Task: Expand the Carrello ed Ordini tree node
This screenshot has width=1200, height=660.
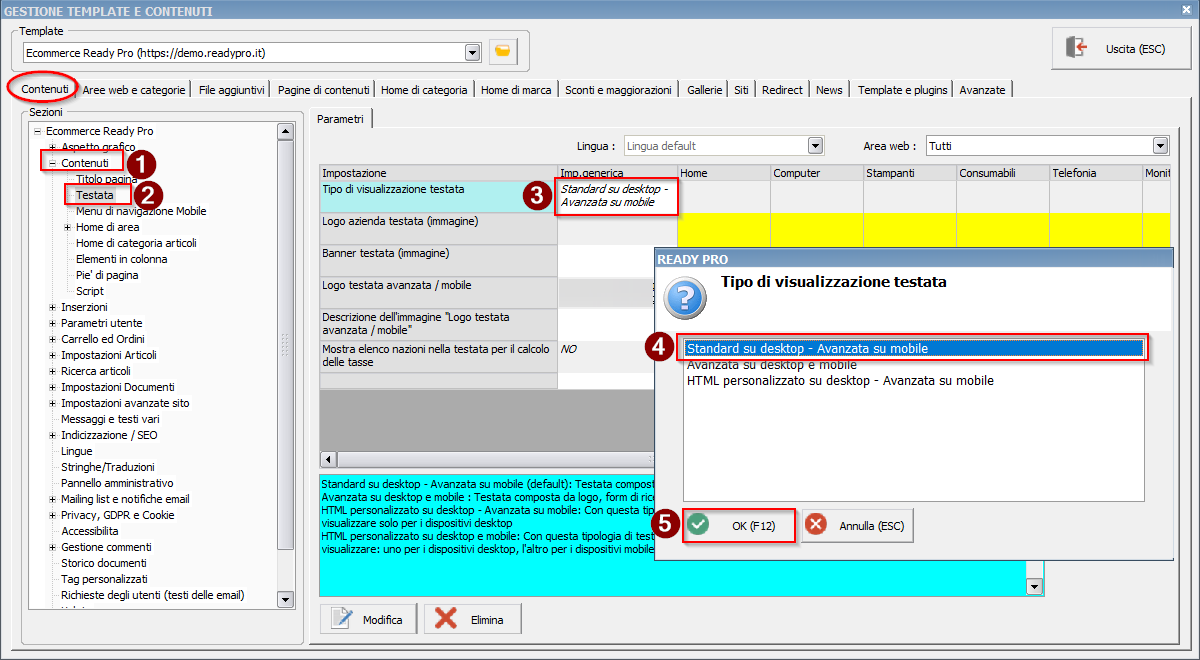Action: 52,339
